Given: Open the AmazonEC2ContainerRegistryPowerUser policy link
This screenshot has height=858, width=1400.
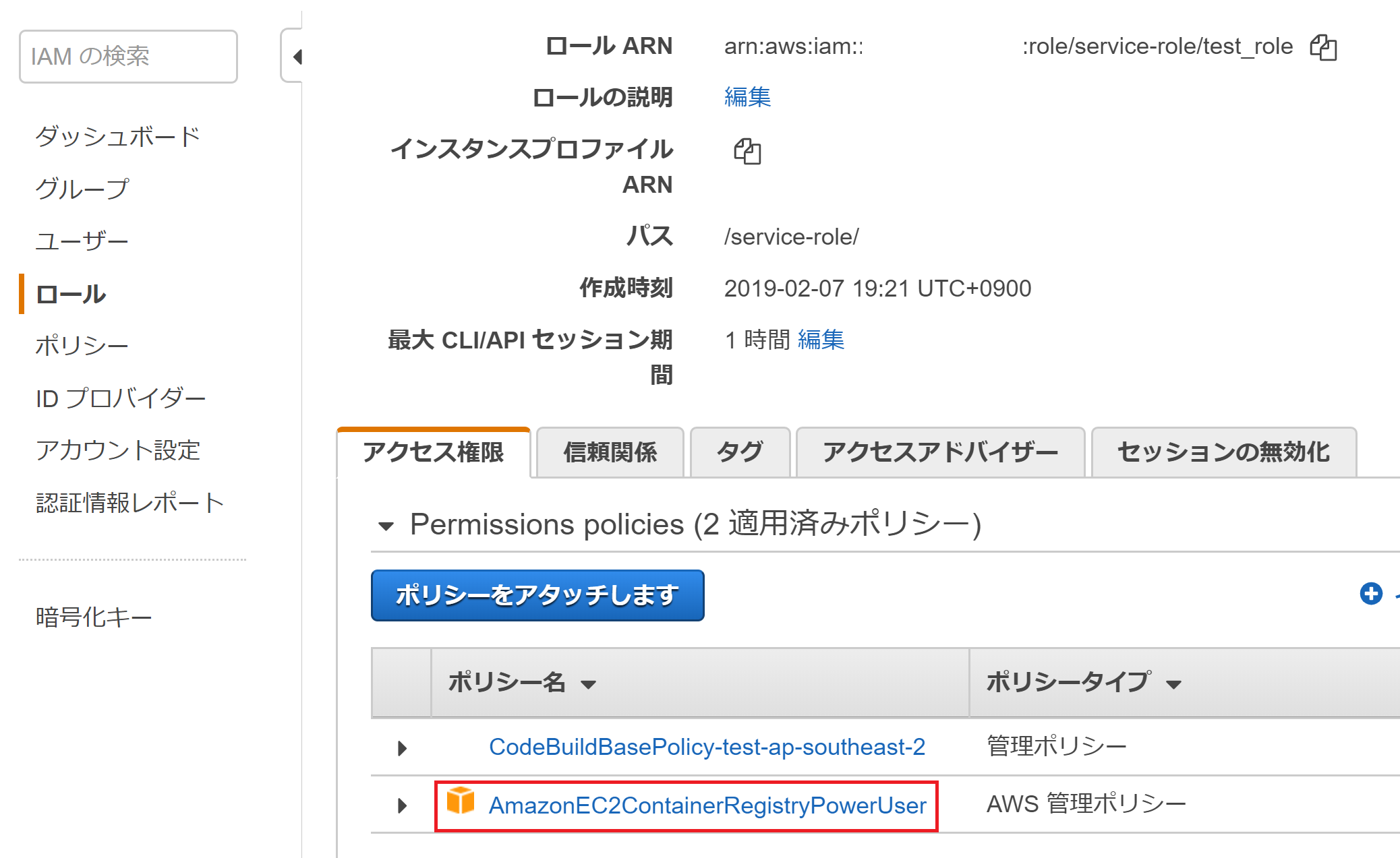Looking at the screenshot, I should (707, 805).
